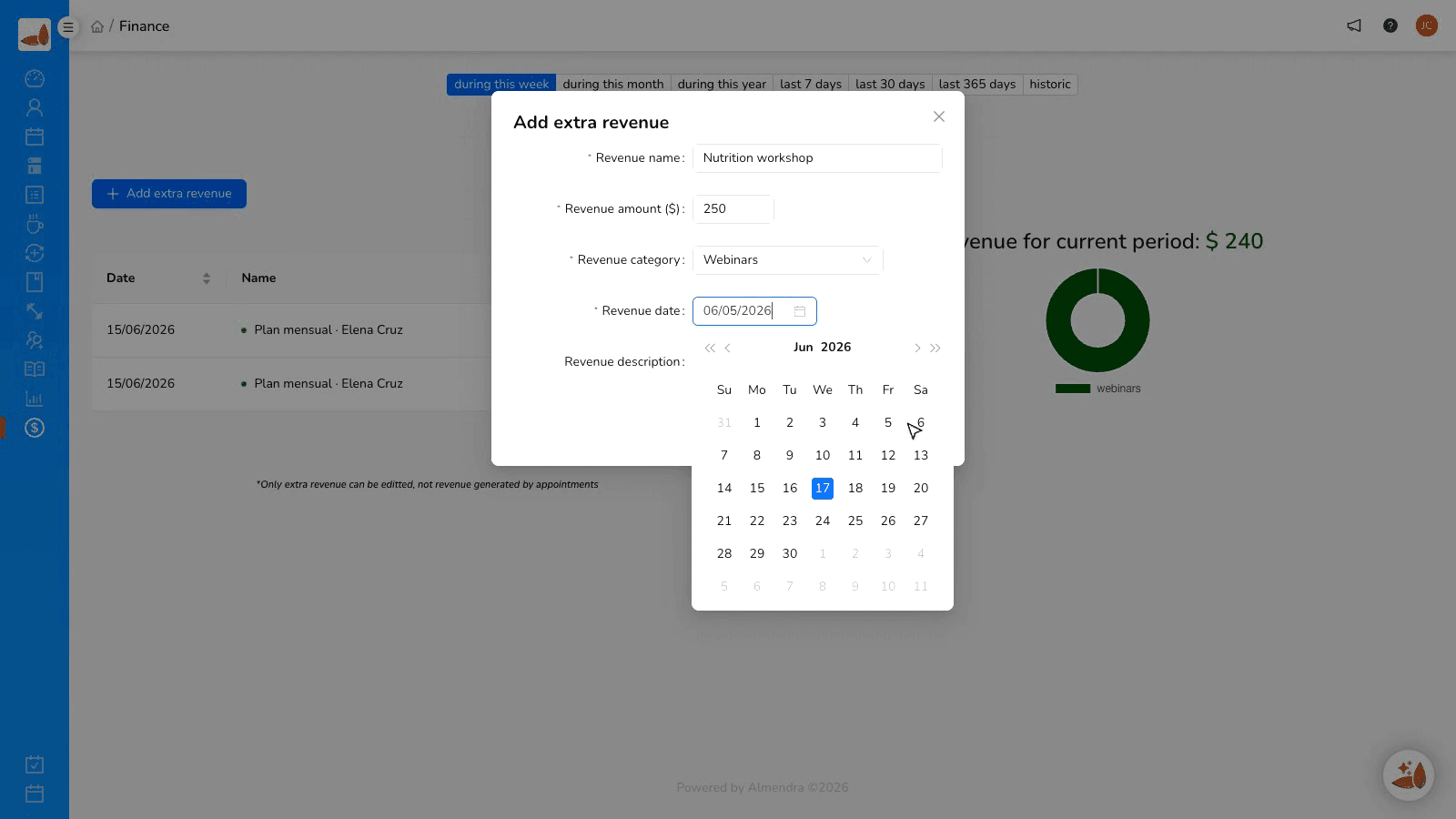Select 'during this year' period tab
1456x819 pixels.
pyautogui.click(x=722, y=85)
